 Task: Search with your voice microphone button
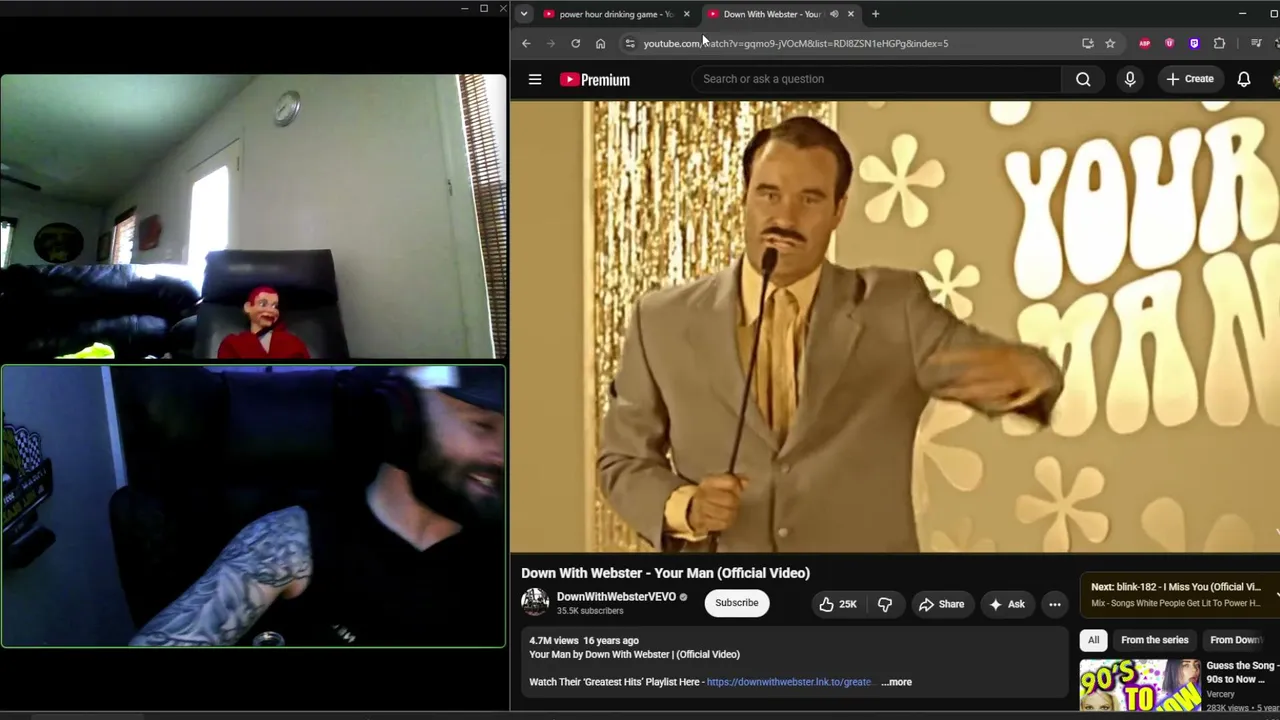pos(1130,79)
